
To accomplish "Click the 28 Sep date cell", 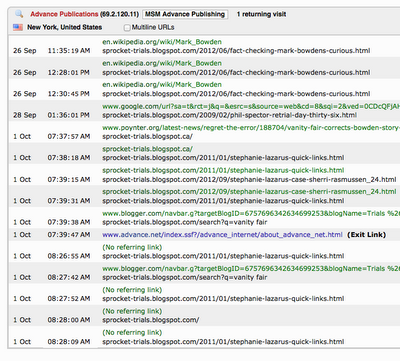I will point(25,115).
